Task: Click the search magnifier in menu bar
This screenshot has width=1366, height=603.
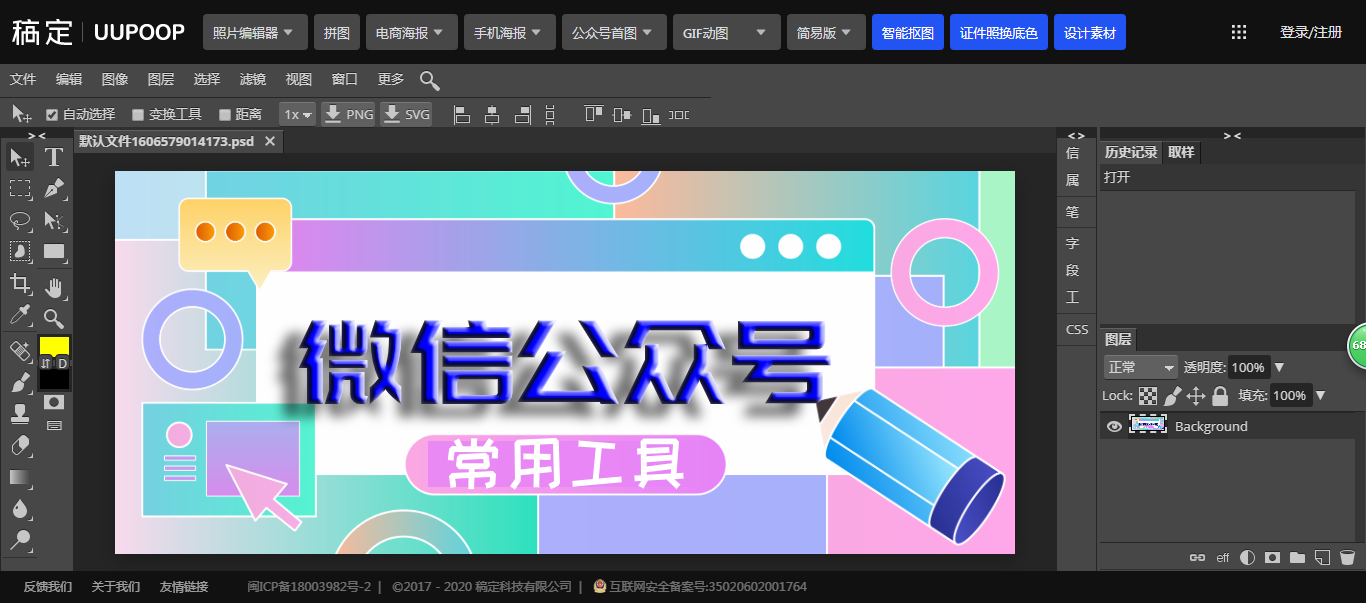Action: (x=429, y=80)
